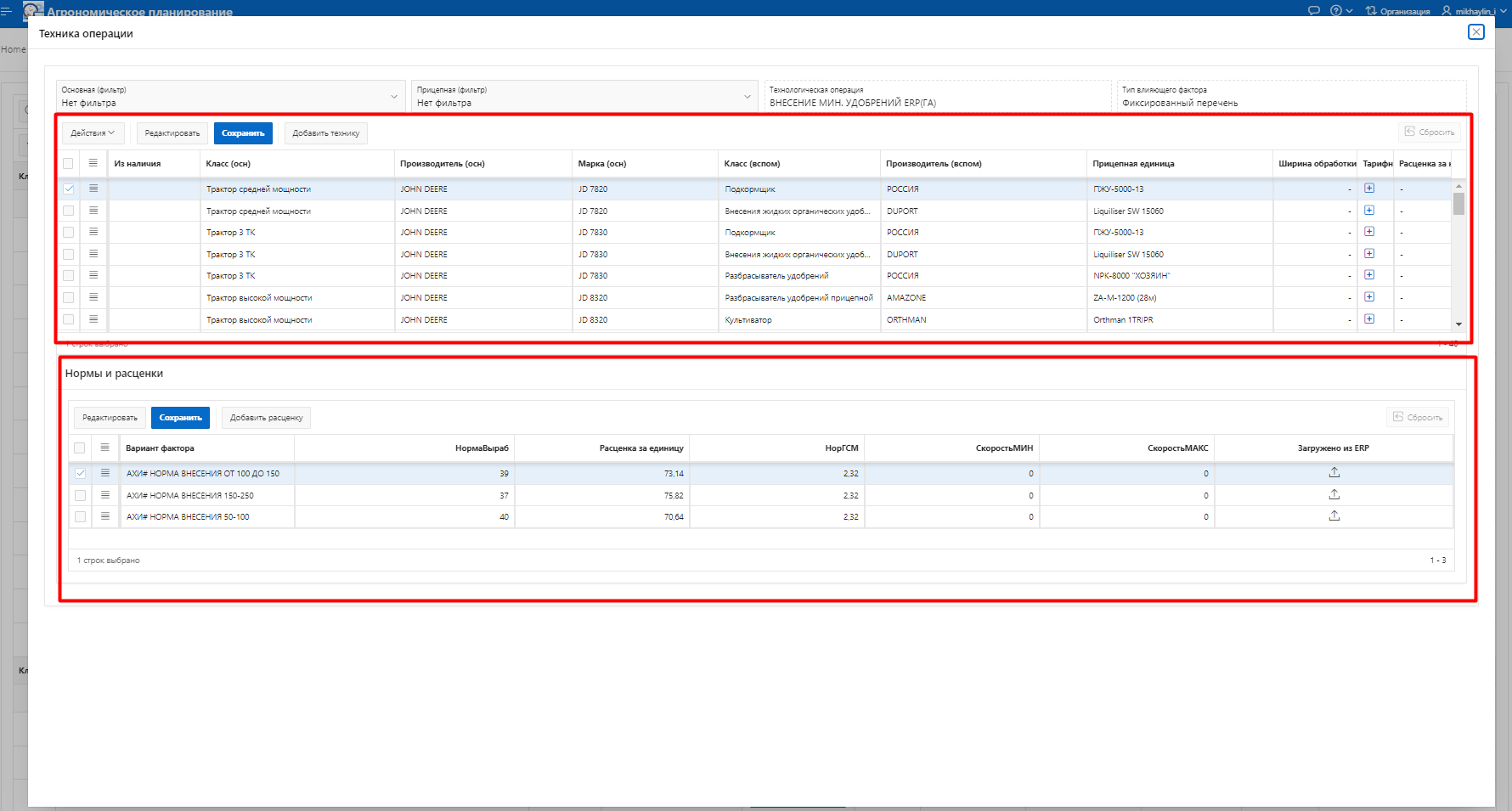Click the Добавить технику button
The image size is (1512, 811).
(325, 133)
